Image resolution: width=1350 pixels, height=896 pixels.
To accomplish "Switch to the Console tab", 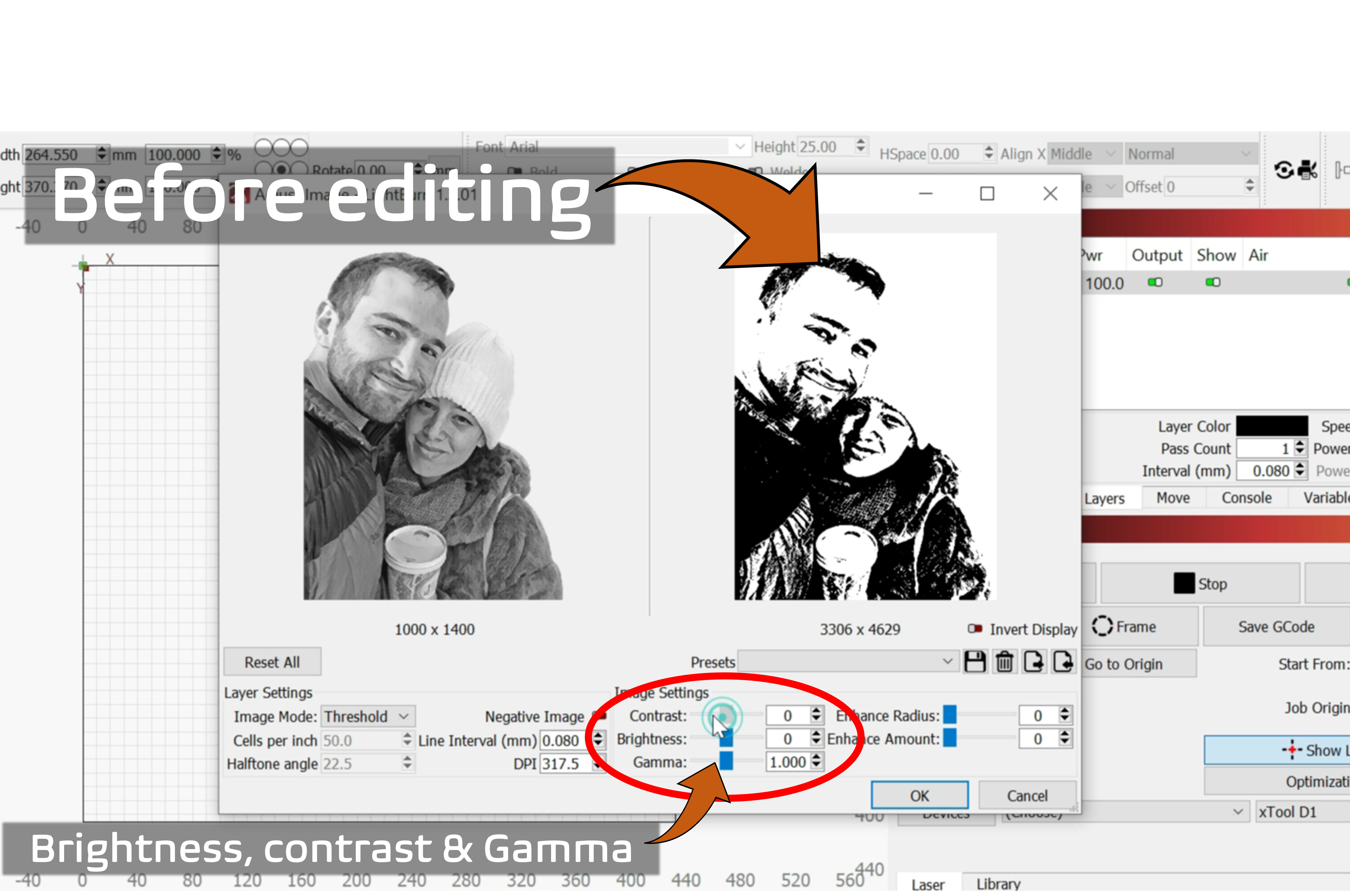I will [1247, 497].
